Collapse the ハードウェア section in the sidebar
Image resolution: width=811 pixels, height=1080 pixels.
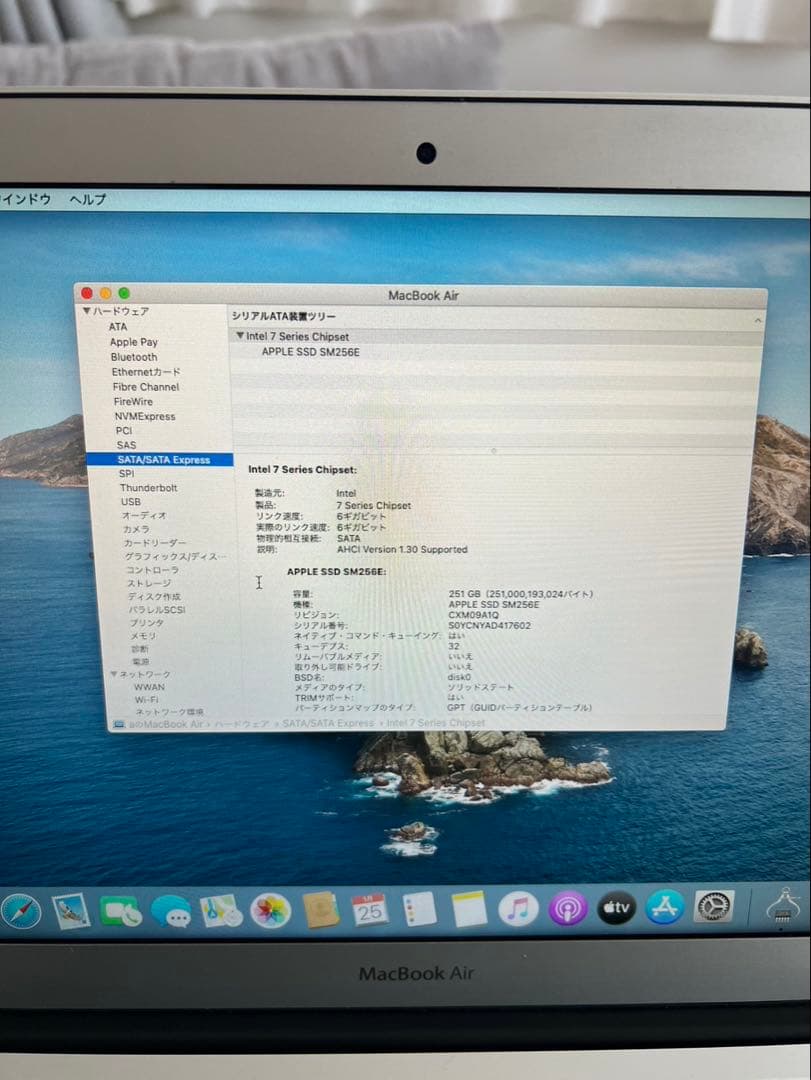[x=88, y=310]
